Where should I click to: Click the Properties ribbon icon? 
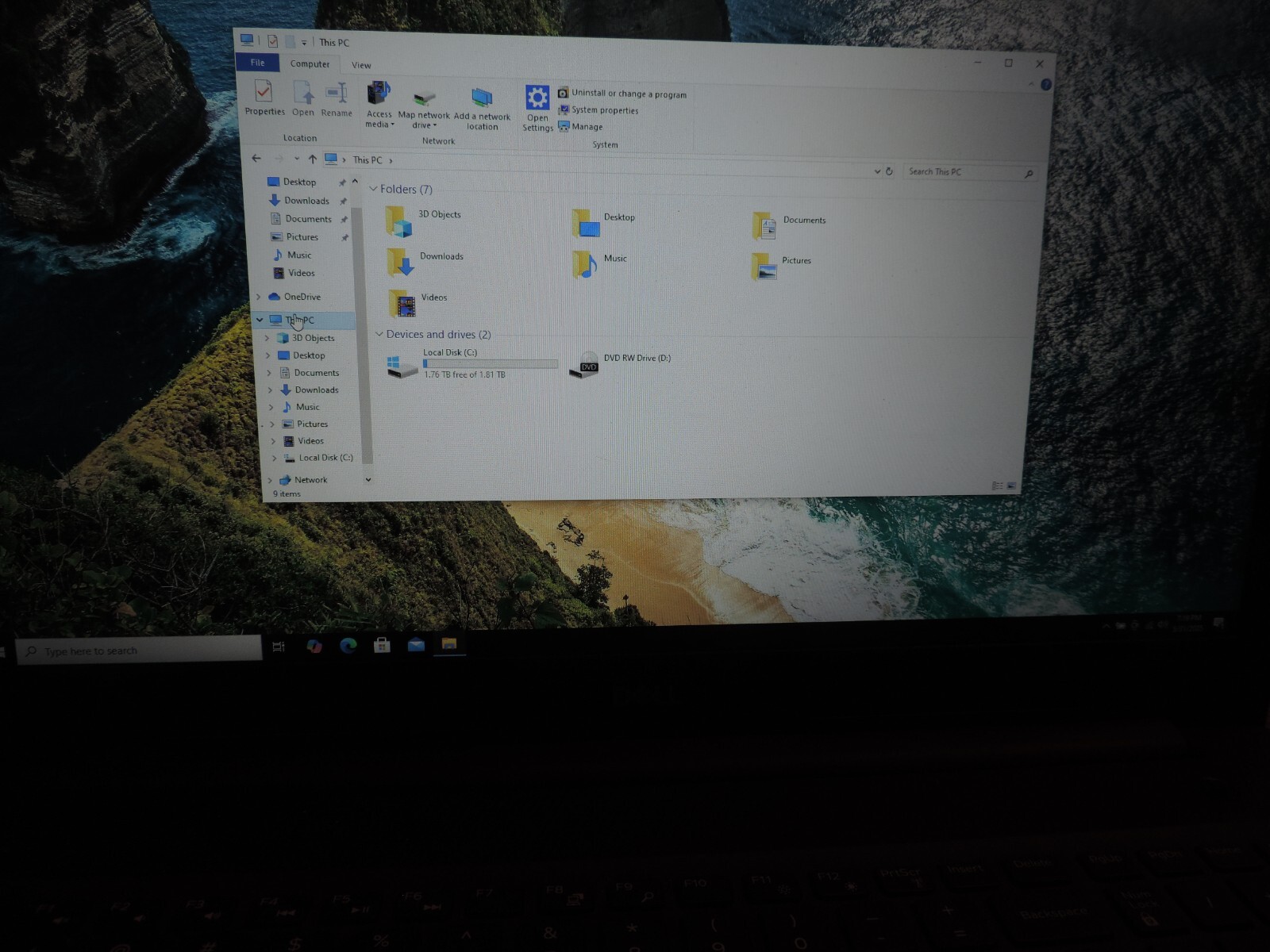click(x=264, y=98)
